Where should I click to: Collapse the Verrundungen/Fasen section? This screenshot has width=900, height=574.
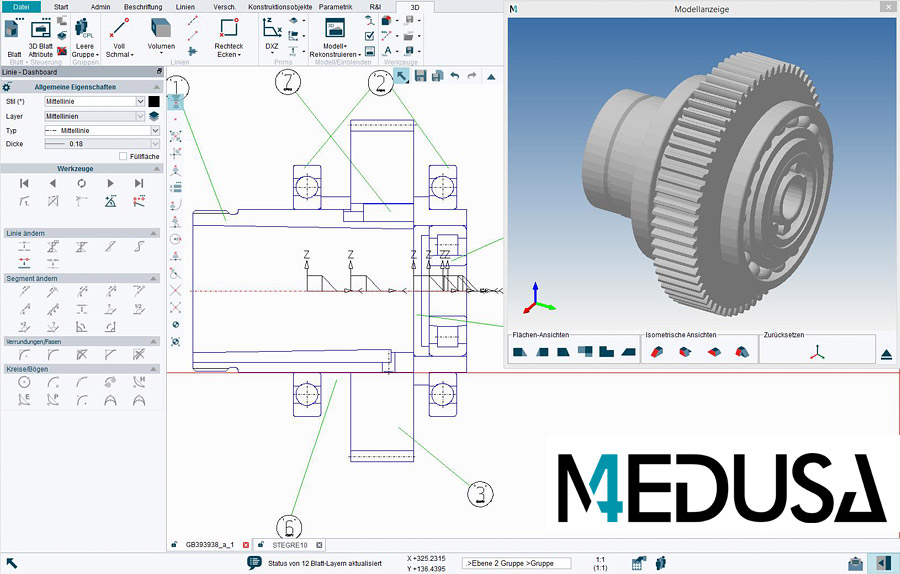[154, 342]
